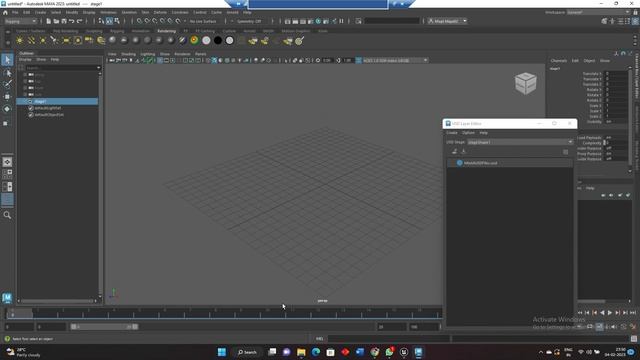Click the black sphere material shelf icon
Screen dimensions: 640x360
(218, 40)
